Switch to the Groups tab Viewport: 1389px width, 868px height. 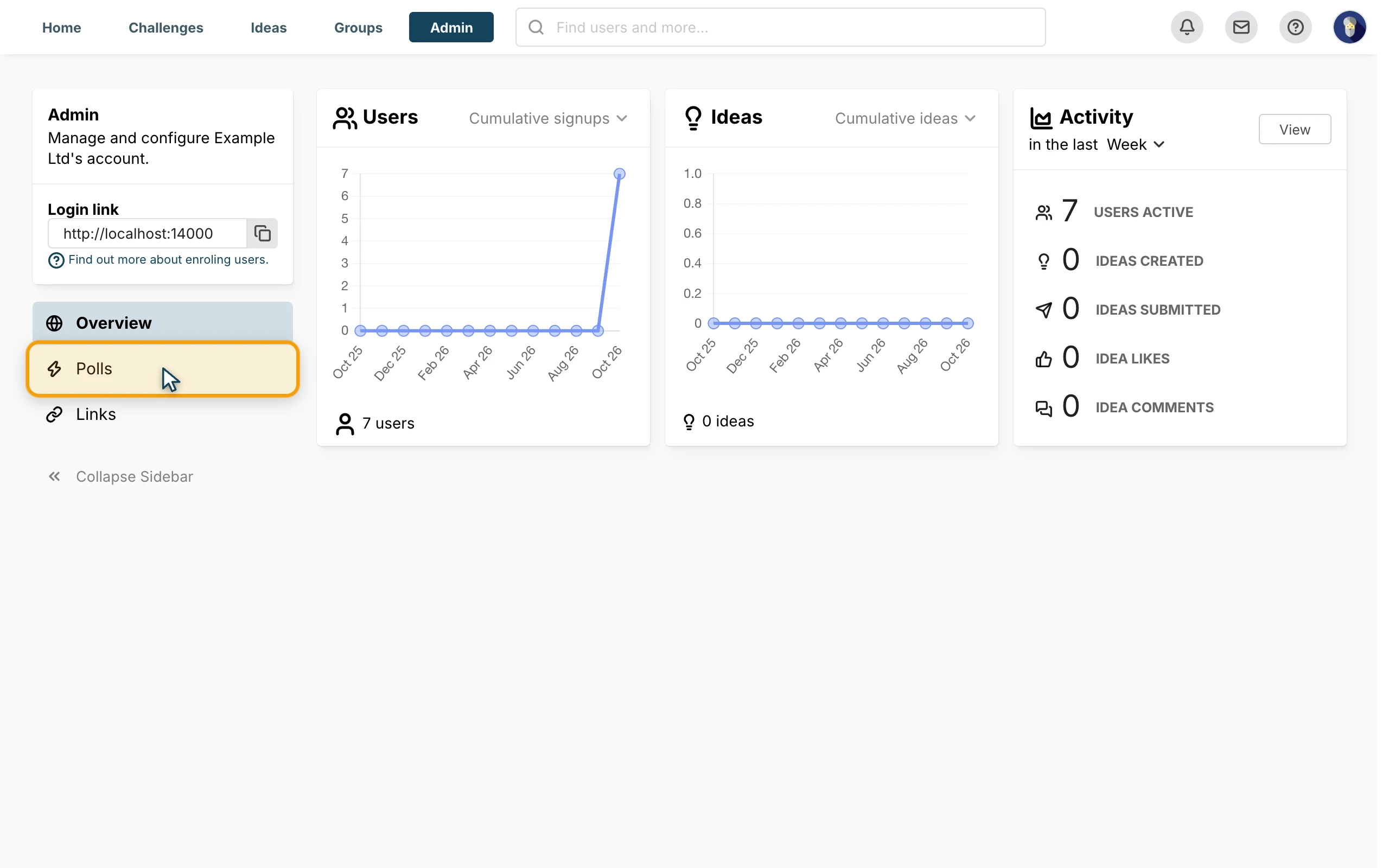pyautogui.click(x=358, y=27)
